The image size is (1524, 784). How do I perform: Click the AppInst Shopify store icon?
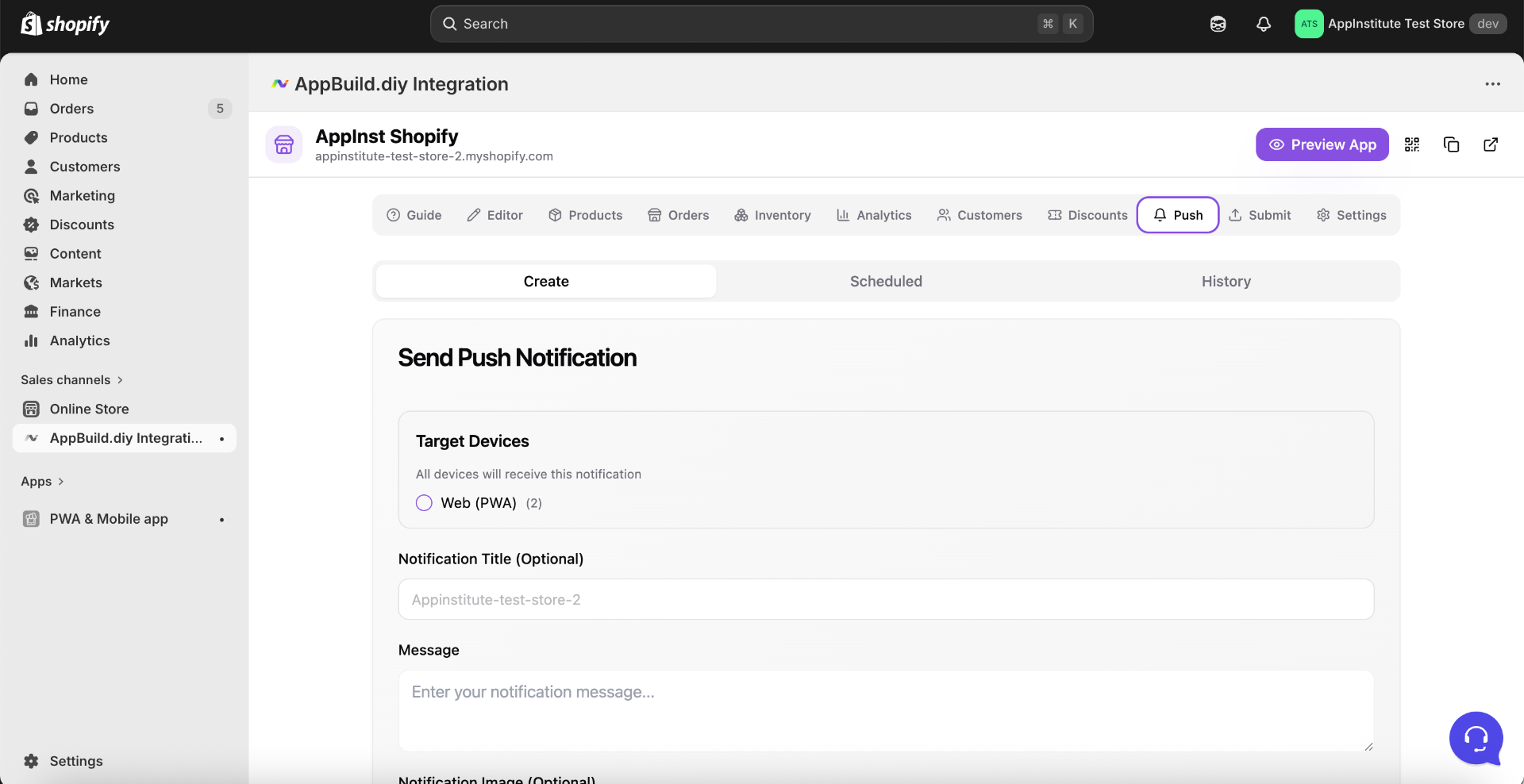[283, 144]
